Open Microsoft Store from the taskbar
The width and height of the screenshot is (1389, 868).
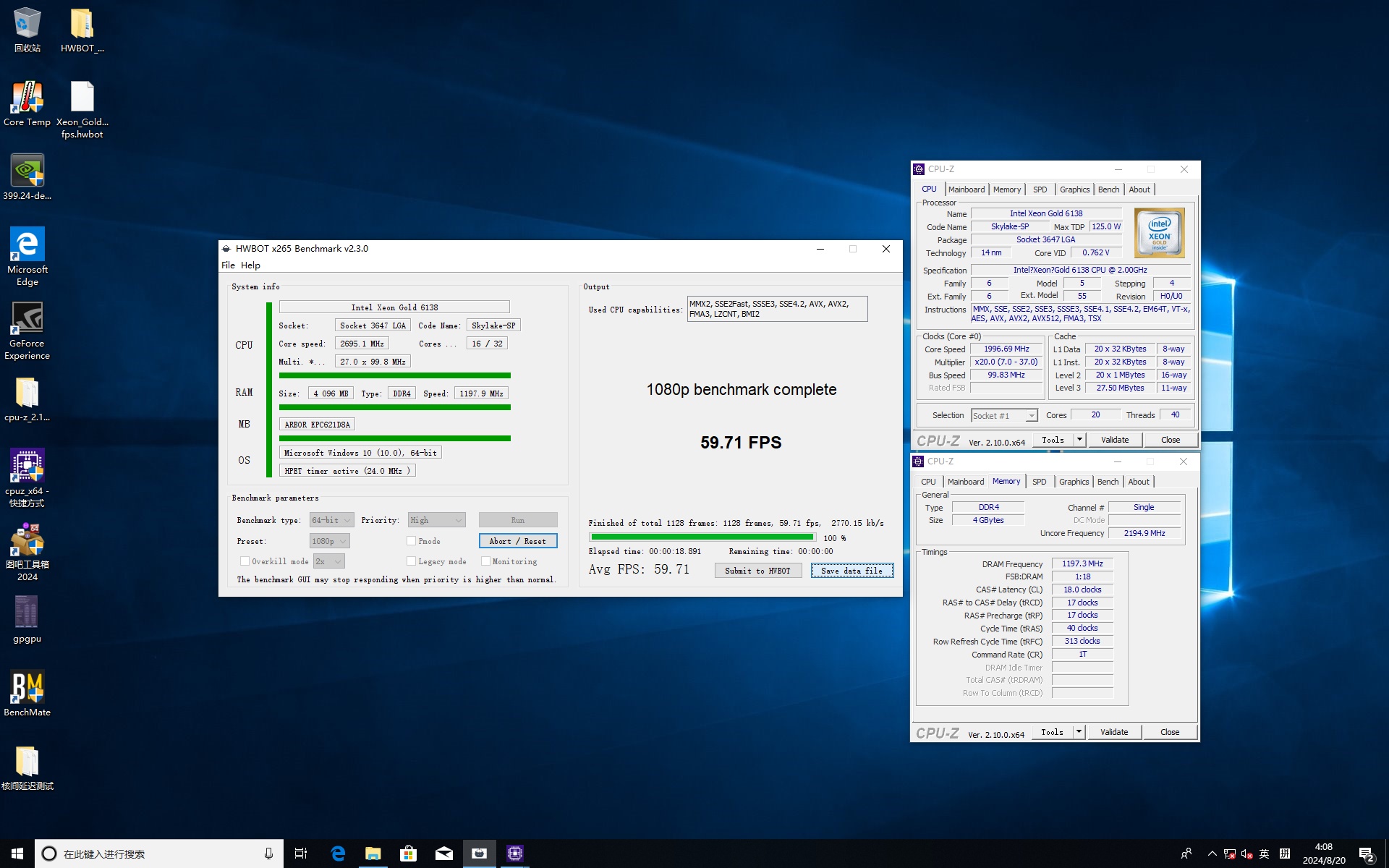click(409, 854)
